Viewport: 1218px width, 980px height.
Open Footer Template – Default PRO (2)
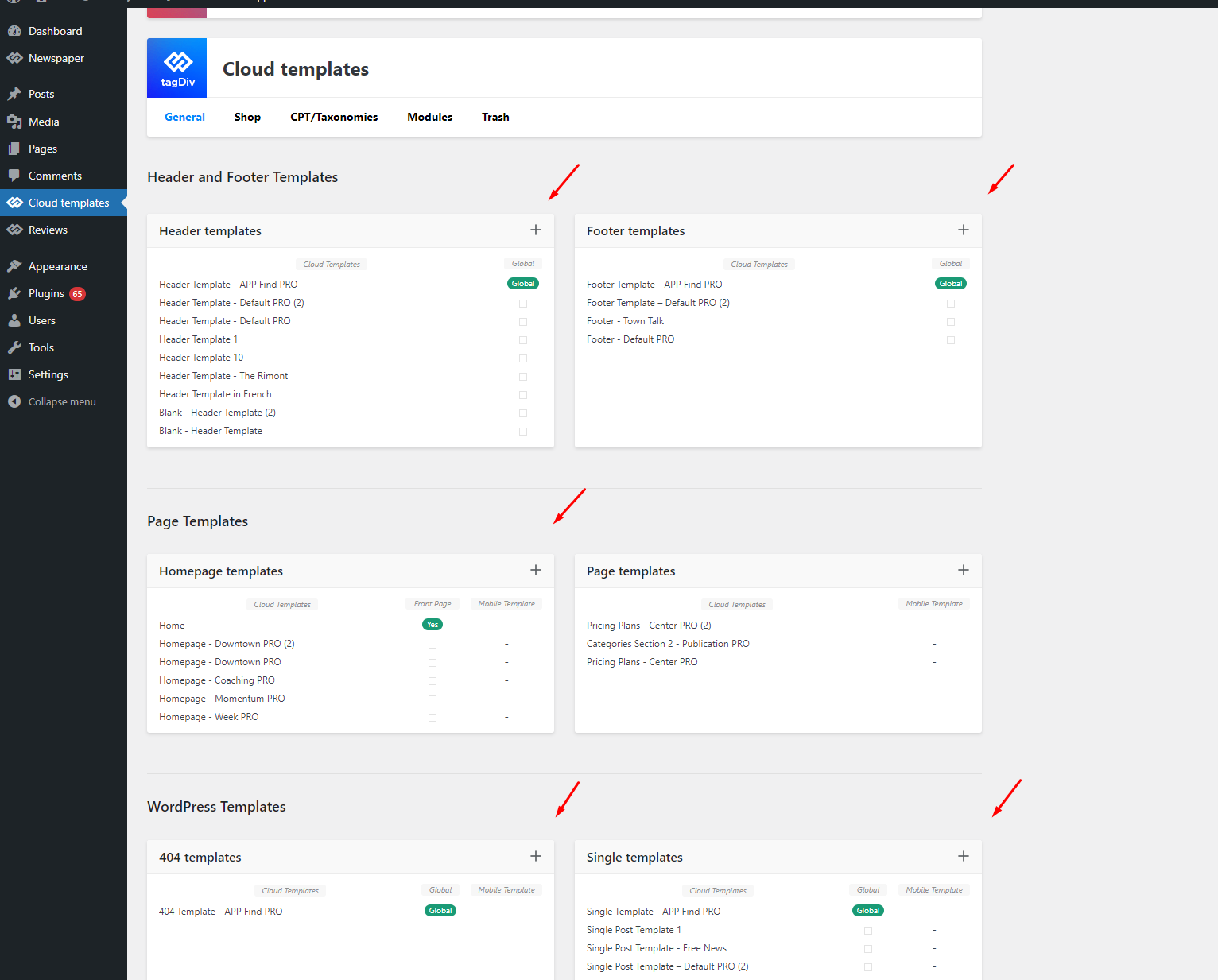point(658,303)
